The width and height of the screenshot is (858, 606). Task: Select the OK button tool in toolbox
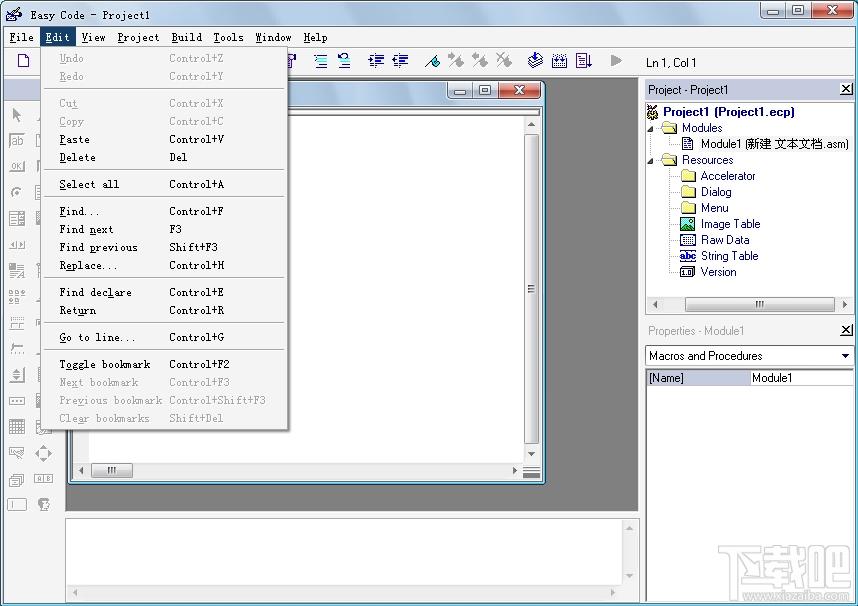click(x=17, y=166)
